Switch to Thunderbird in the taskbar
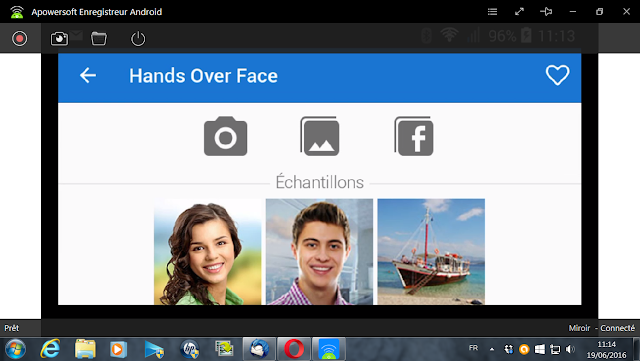640x361 pixels. [x=259, y=349]
